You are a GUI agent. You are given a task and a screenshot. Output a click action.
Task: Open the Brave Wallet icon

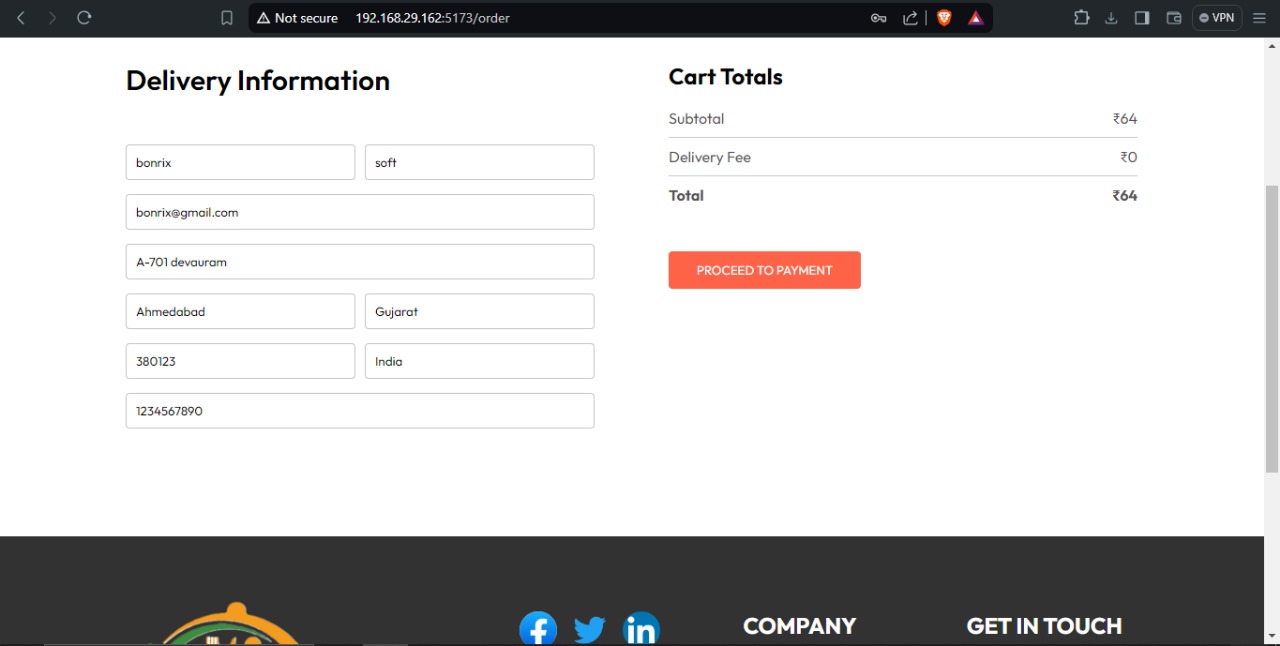point(1174,18)
